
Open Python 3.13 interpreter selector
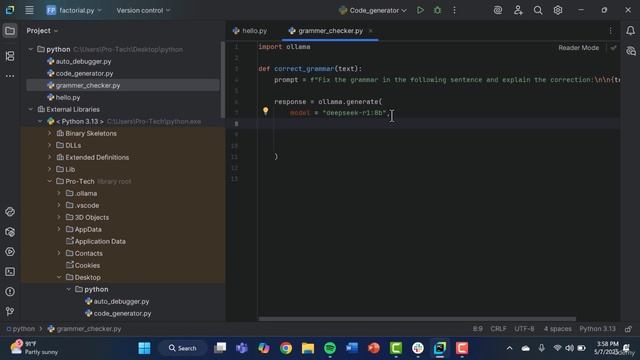tap(597, 329)
